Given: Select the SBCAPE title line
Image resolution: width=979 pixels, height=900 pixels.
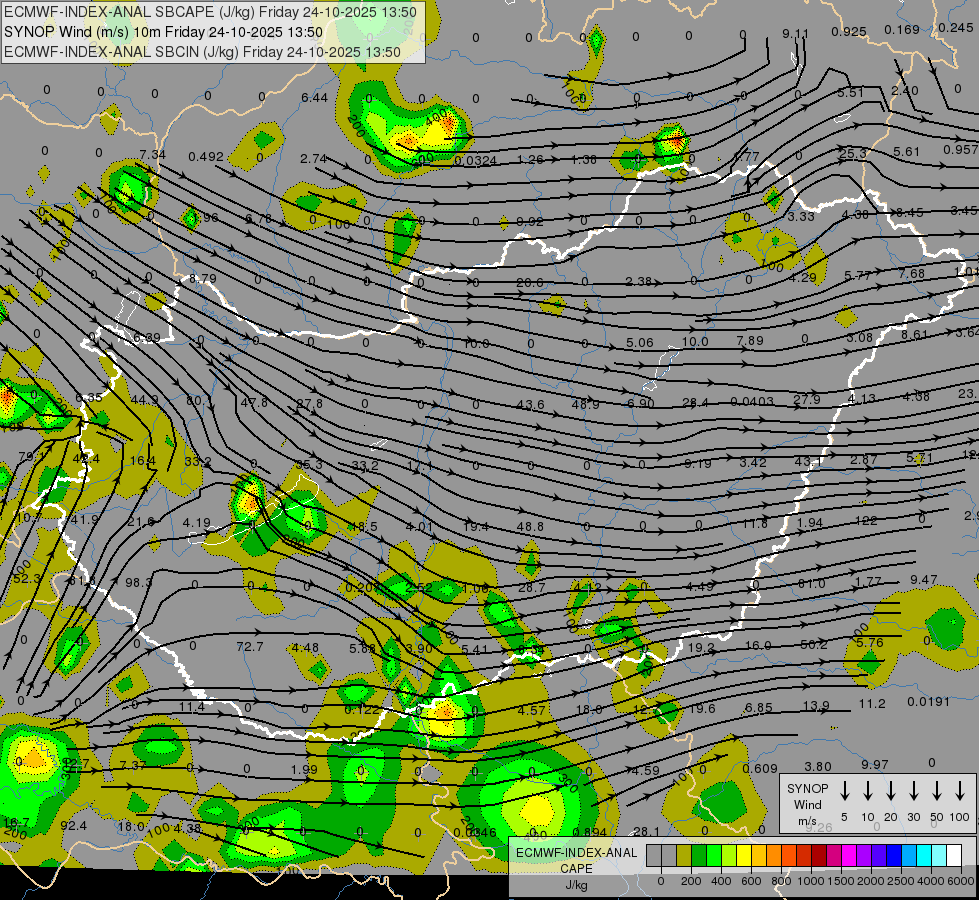Looking at the screenshot, I should (x=210, y=11).
